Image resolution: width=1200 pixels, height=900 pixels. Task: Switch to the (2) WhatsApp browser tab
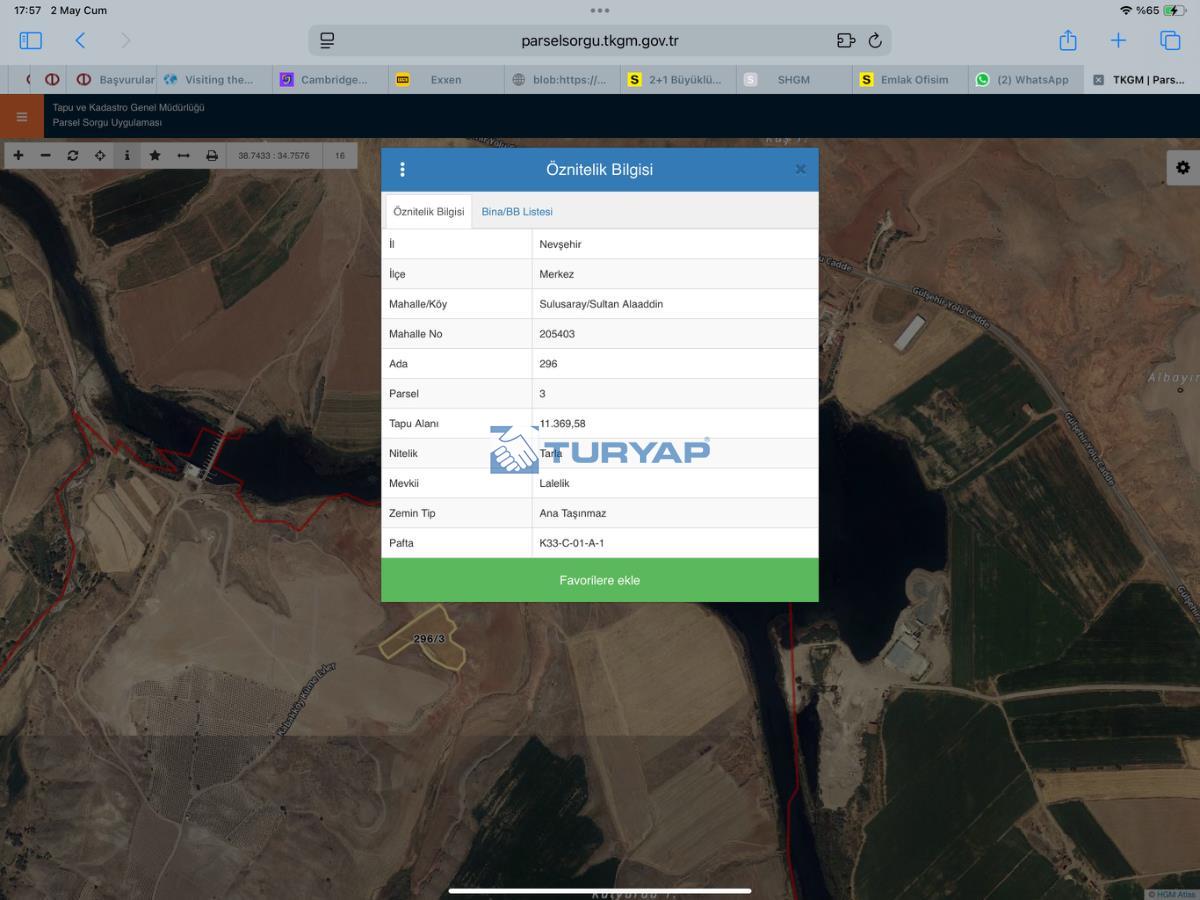(1026, 80)
